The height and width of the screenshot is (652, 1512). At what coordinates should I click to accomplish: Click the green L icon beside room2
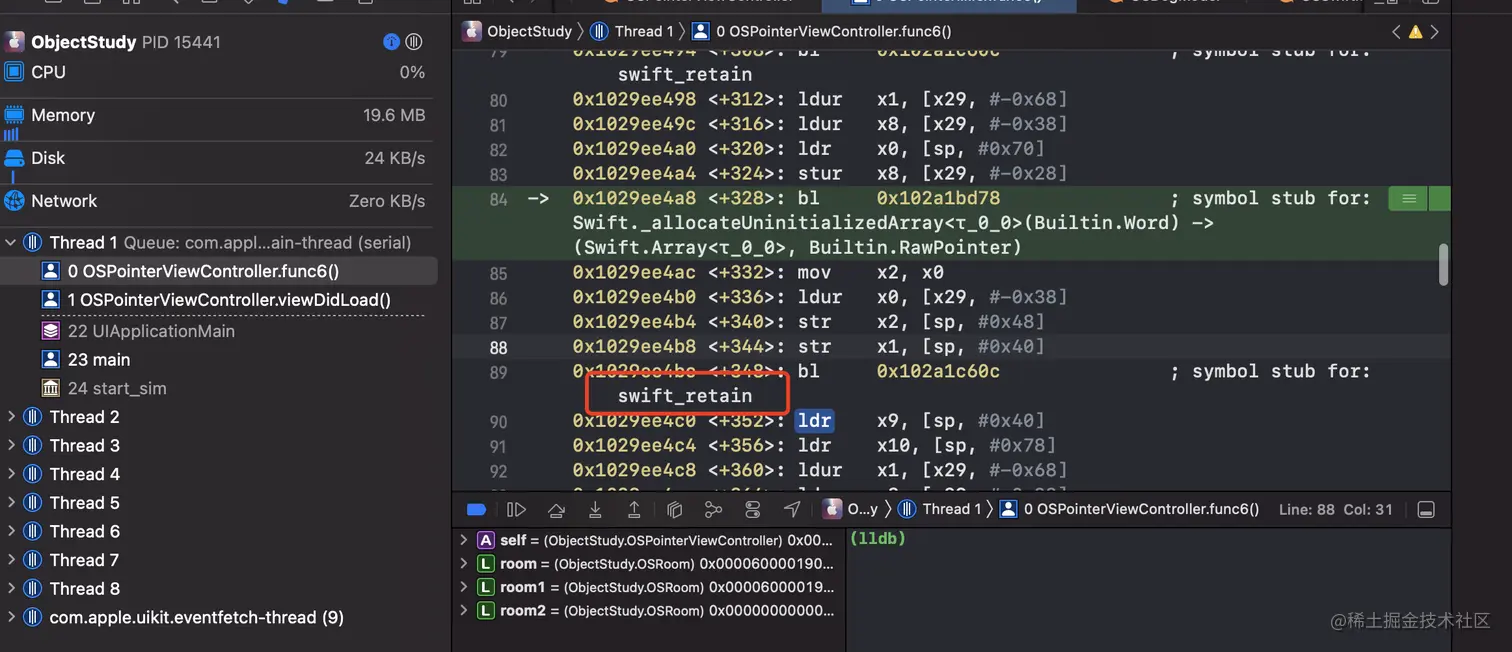click(x=486, y=610)
